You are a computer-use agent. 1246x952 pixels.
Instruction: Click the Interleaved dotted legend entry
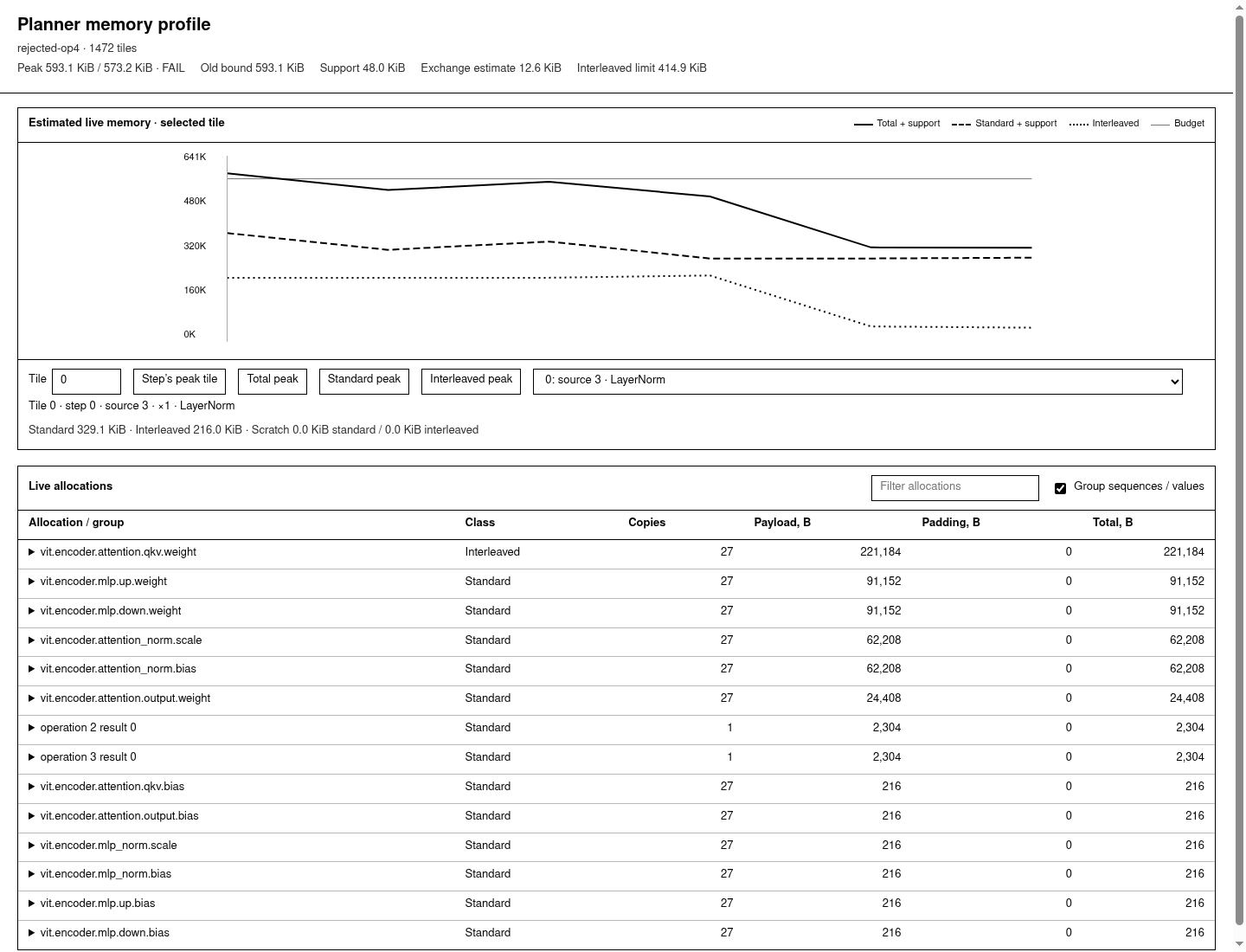[1104, 124]
